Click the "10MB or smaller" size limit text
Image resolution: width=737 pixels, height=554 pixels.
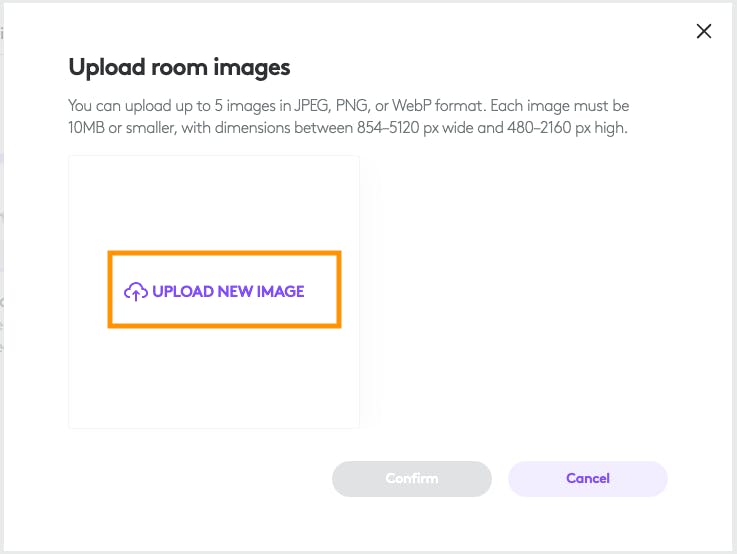[122, 128]
